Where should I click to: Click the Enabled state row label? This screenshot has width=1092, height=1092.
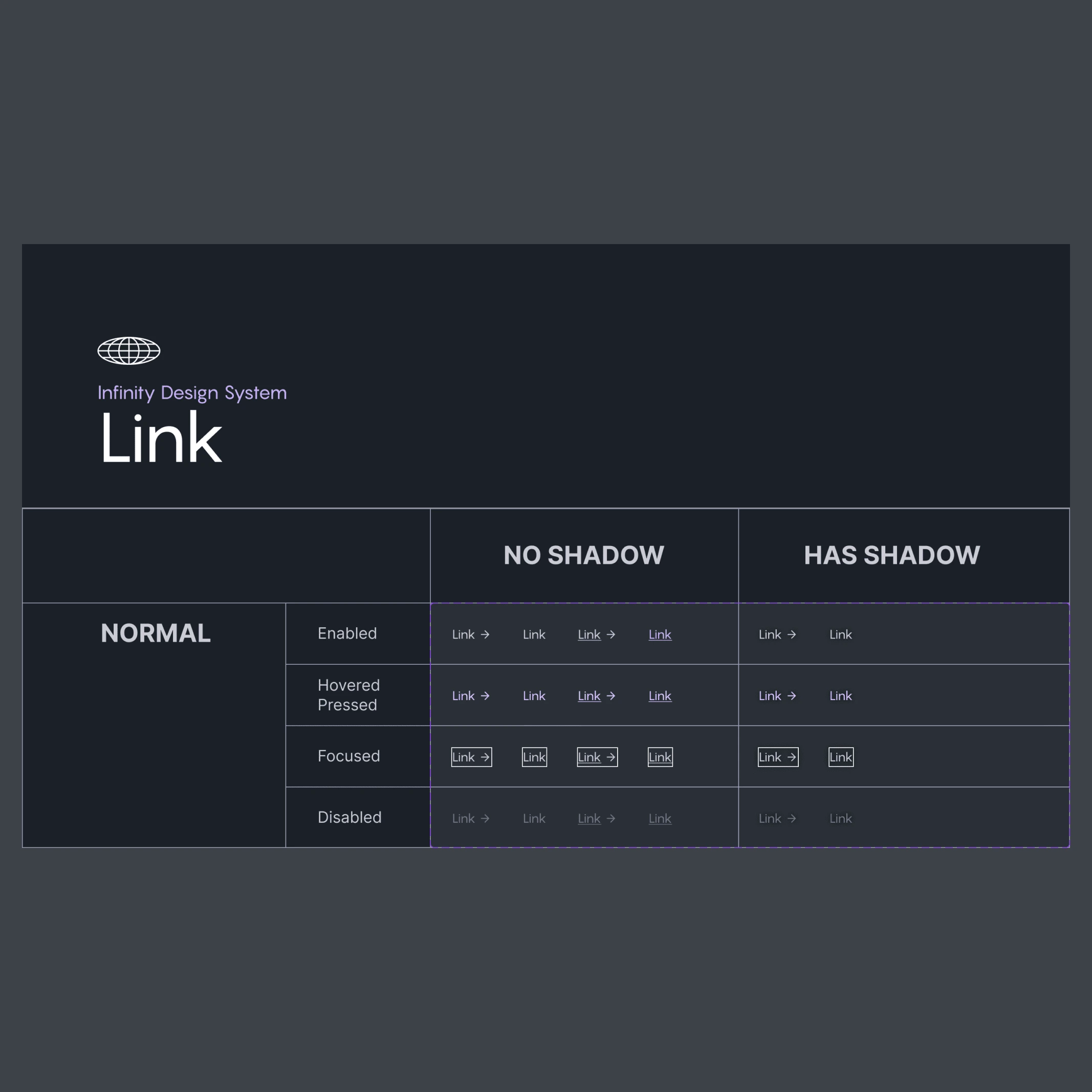point(347,633)
